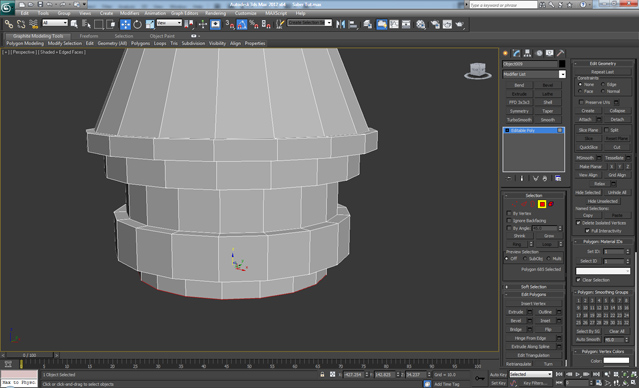Viewport: 639px width, 388px height.
Task: Open the Material Editor icon
Action: [x=421, y=24]
